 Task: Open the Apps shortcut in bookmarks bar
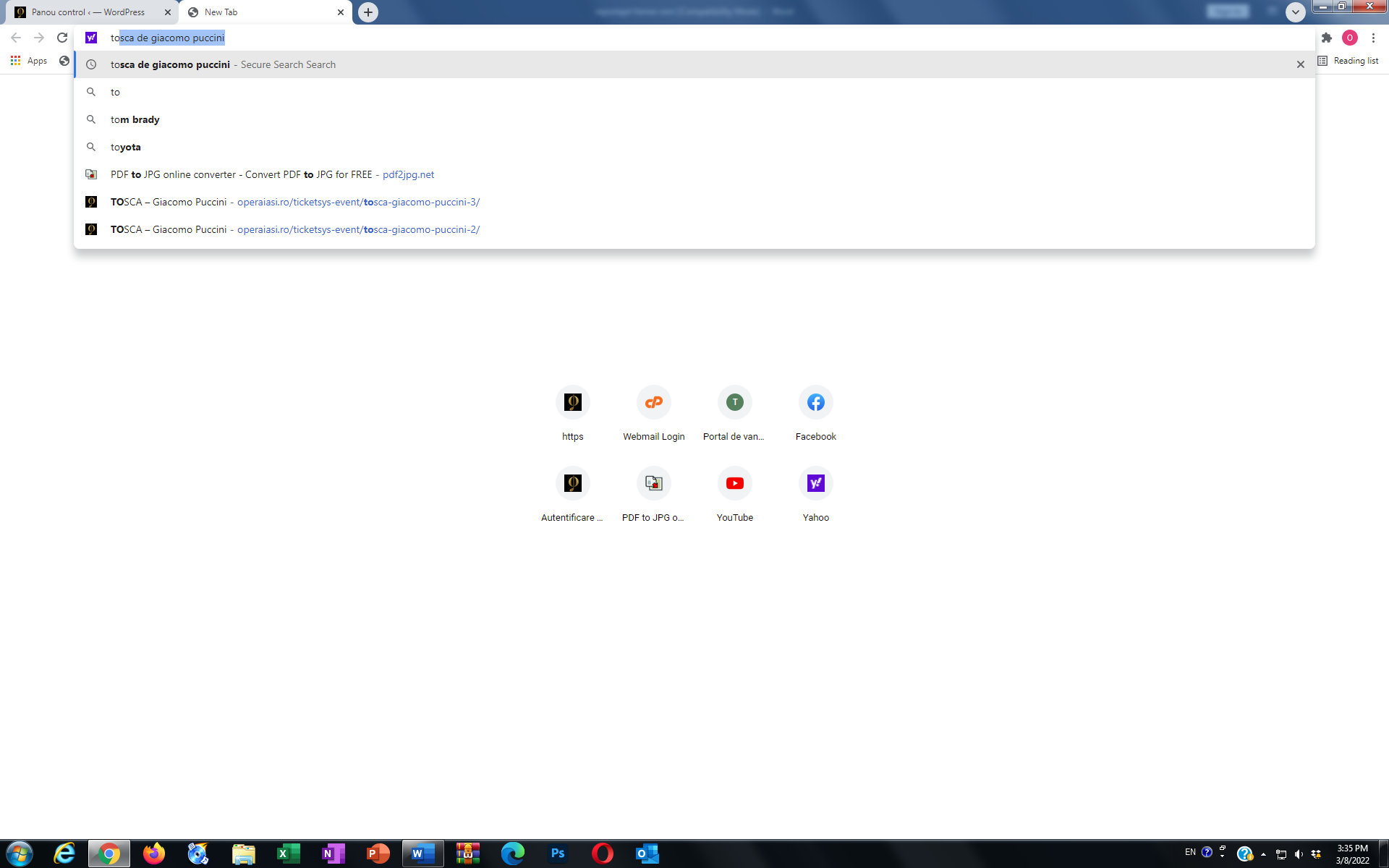(x=29, y=61)
